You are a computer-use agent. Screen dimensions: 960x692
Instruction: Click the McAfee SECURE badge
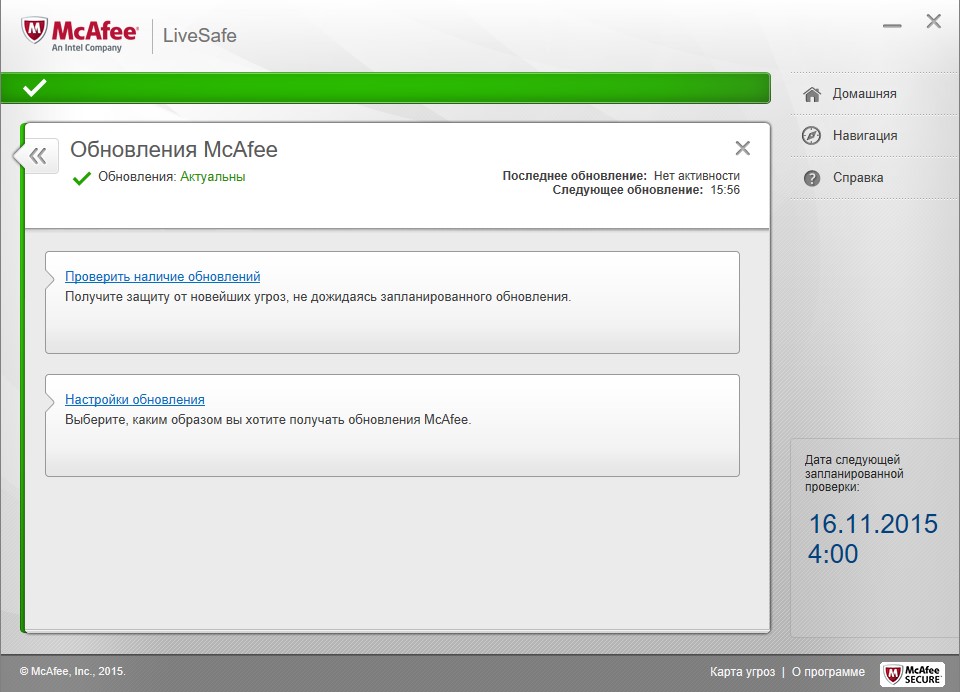tap(913, 674)
